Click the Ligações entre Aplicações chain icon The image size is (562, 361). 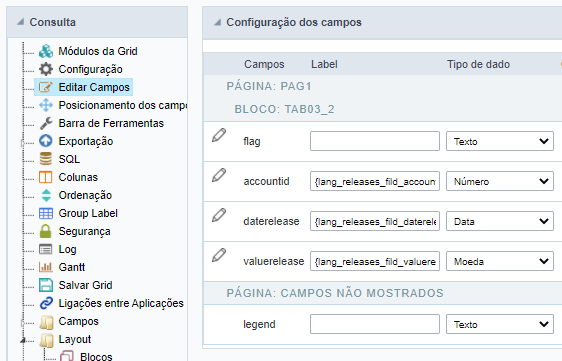[x=46, y=303]
